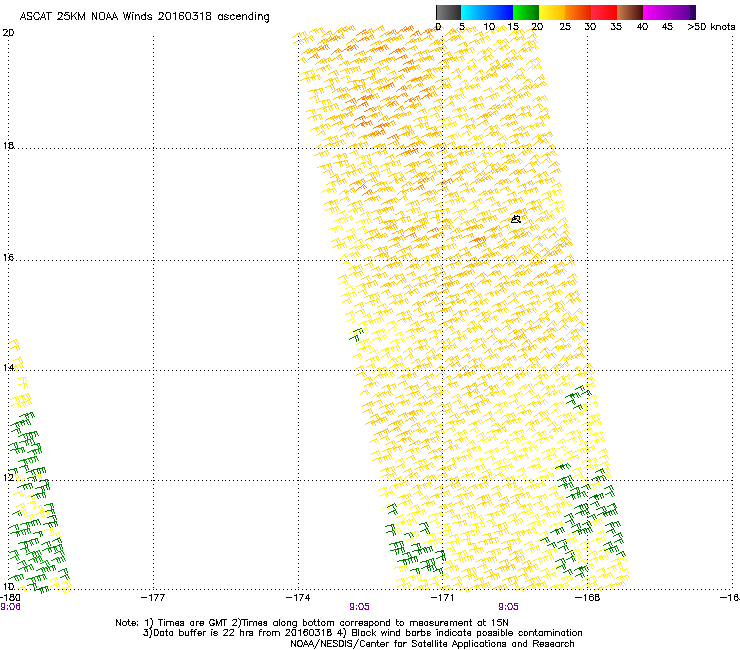Click the longitude axis label '-174'
The width and height of the screenshot is (740, 650).
[x=298, y=597]
